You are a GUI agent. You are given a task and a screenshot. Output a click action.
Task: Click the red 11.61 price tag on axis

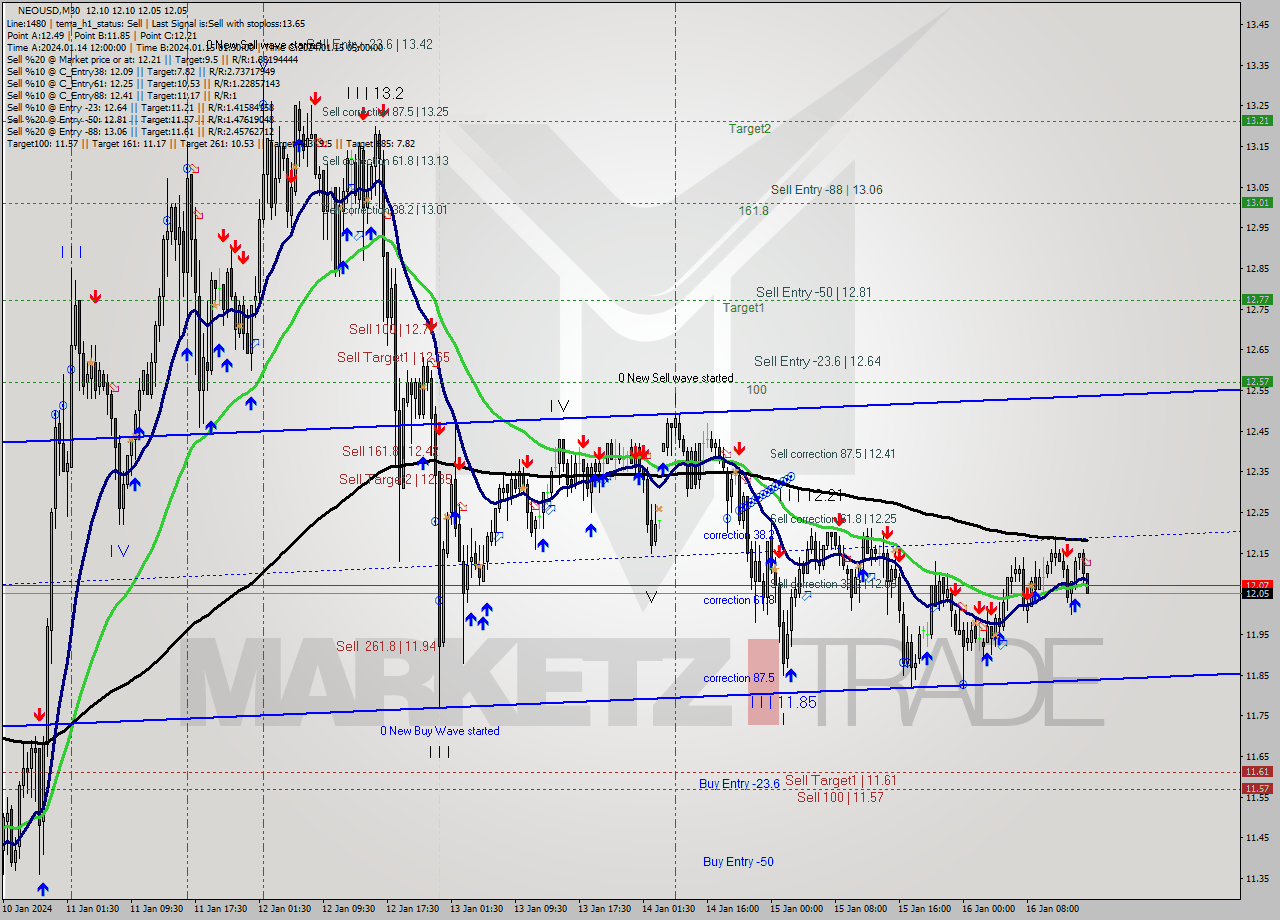coord(1256,771)
